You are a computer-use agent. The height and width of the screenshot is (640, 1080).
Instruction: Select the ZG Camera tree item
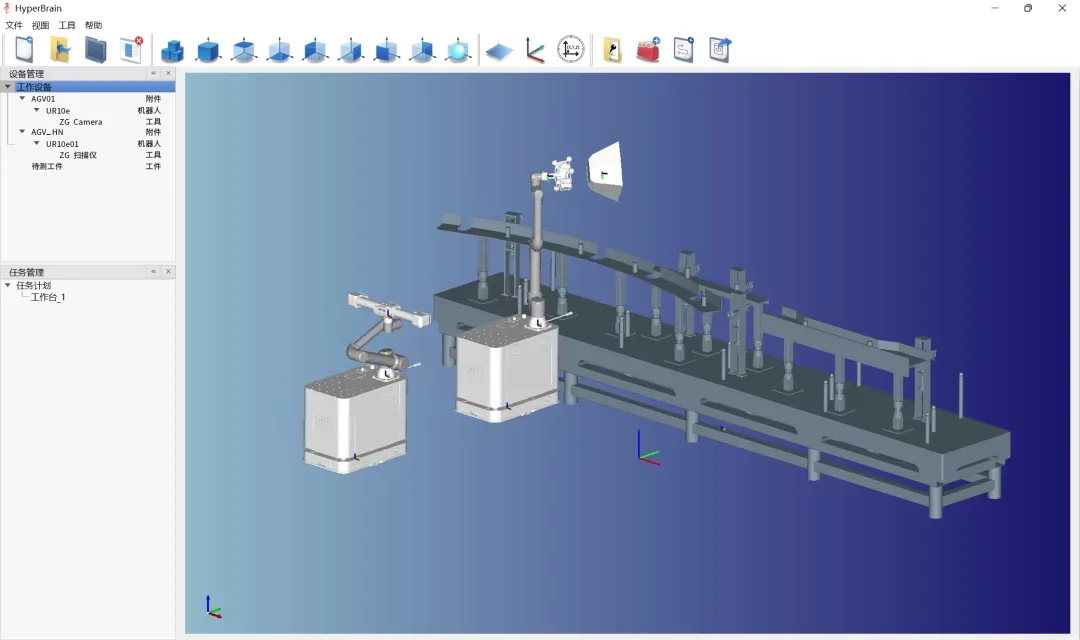click(x=80, y=122)
